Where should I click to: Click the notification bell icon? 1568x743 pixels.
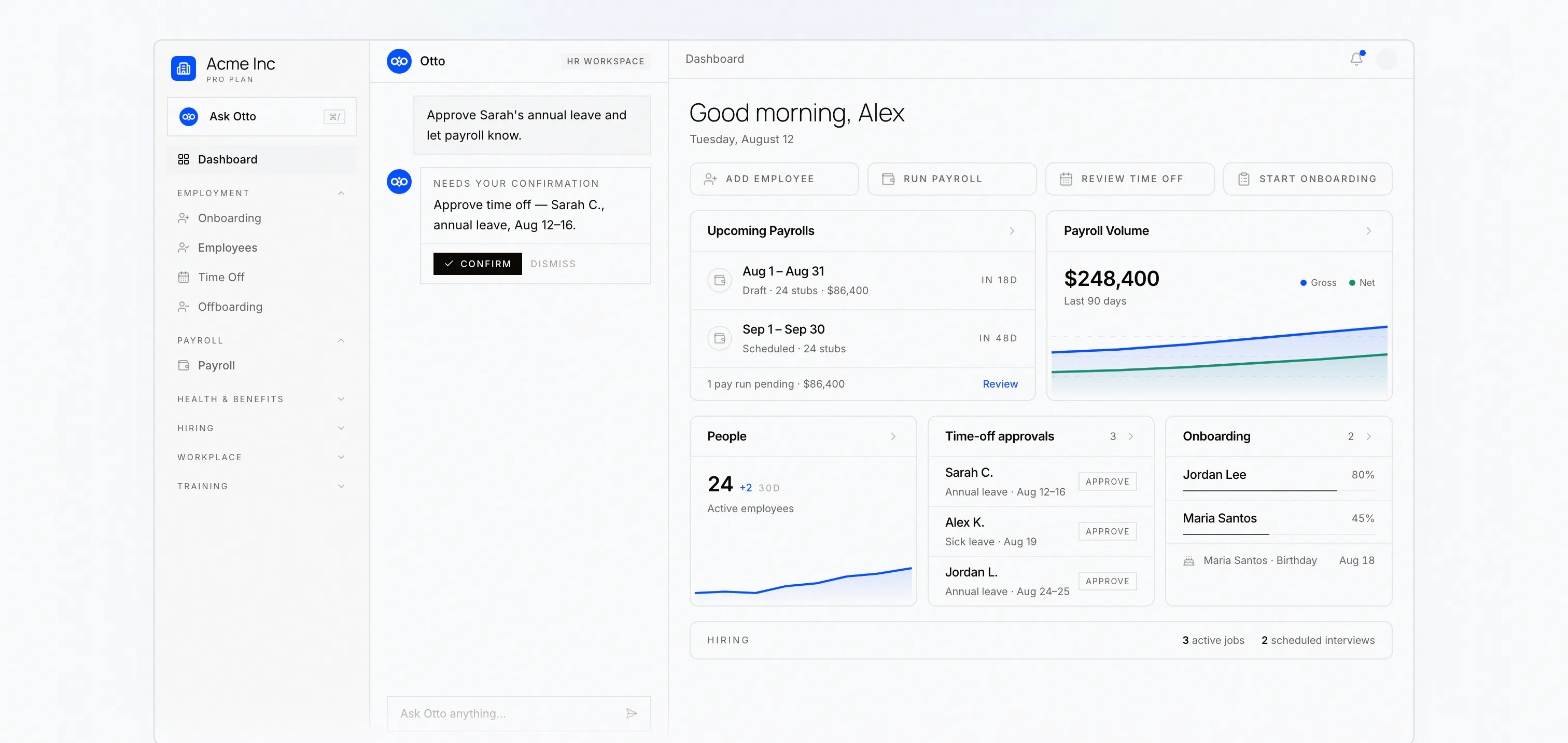[x=1356, y=59]
